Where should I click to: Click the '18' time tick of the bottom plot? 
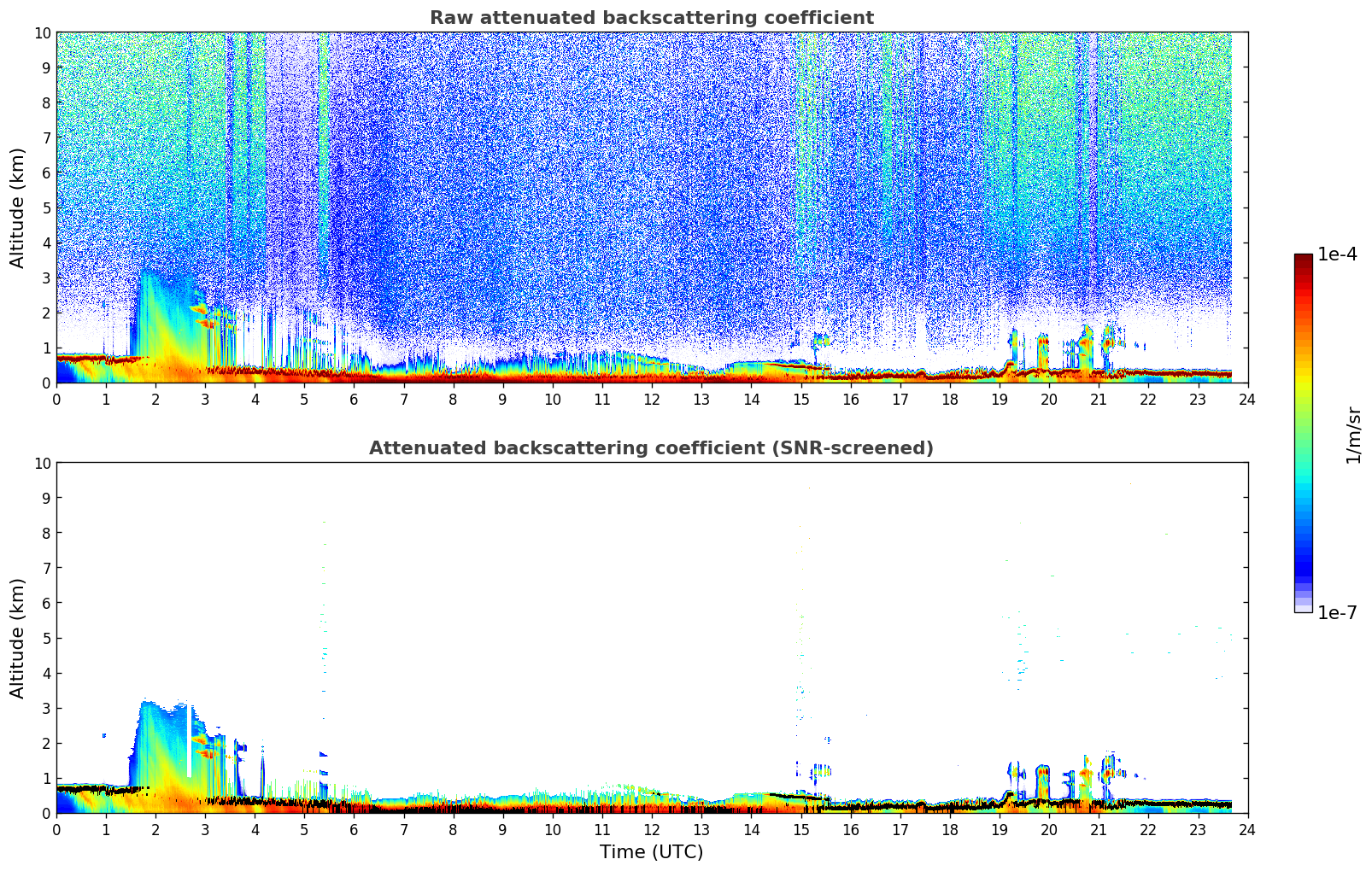[x=950, y=829]
